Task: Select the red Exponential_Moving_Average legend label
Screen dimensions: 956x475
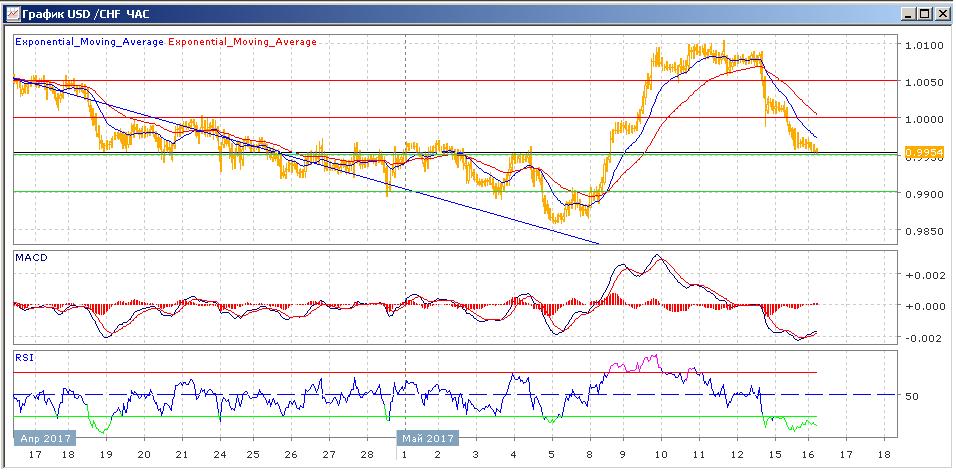Action: (243, 42)
